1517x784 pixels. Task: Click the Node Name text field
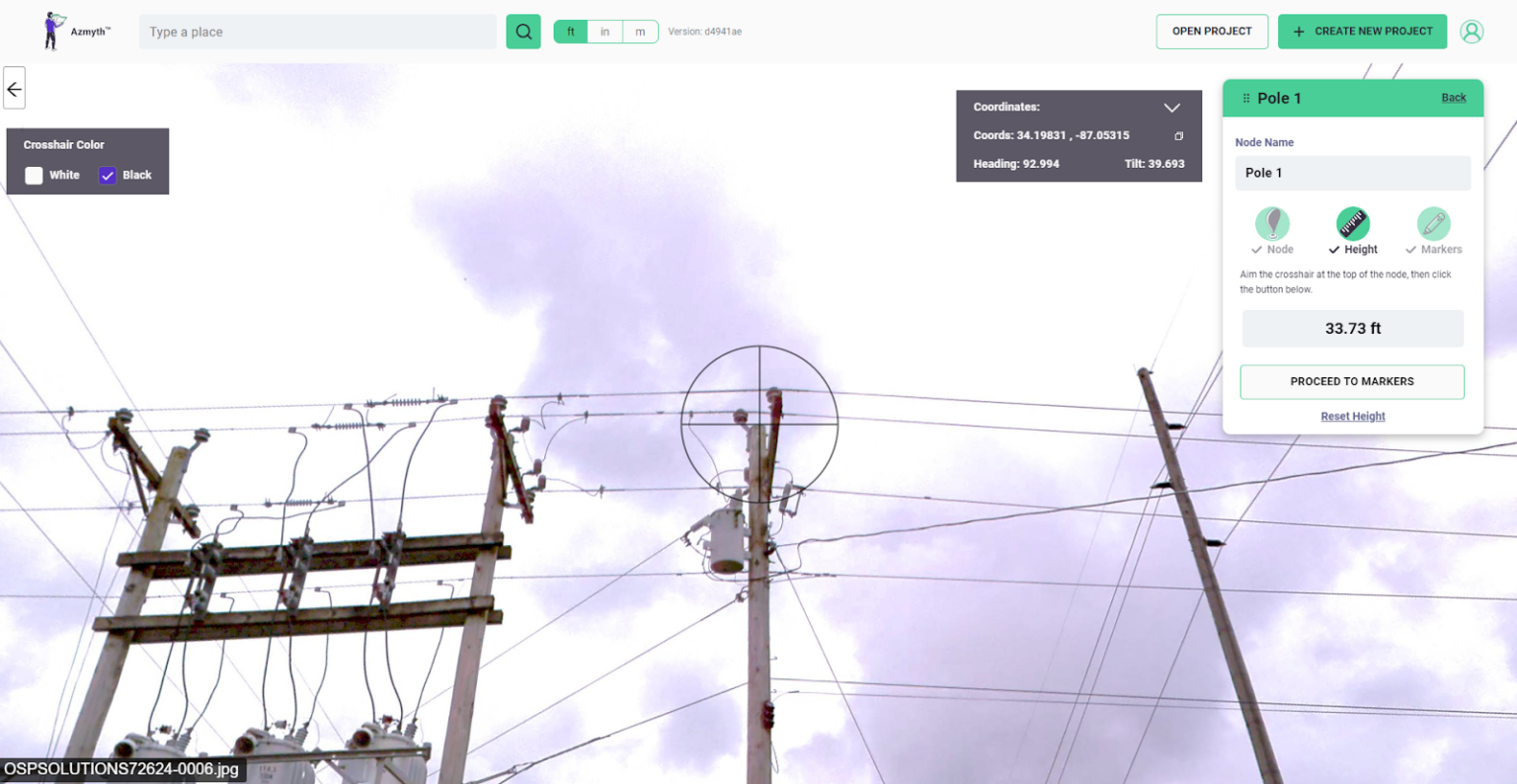pos(1352,173)
